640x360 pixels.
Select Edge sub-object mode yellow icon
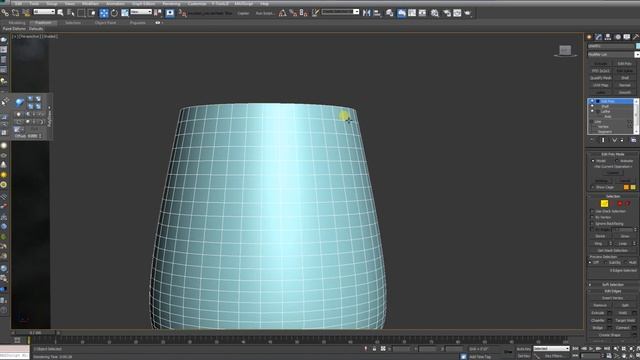604,203
